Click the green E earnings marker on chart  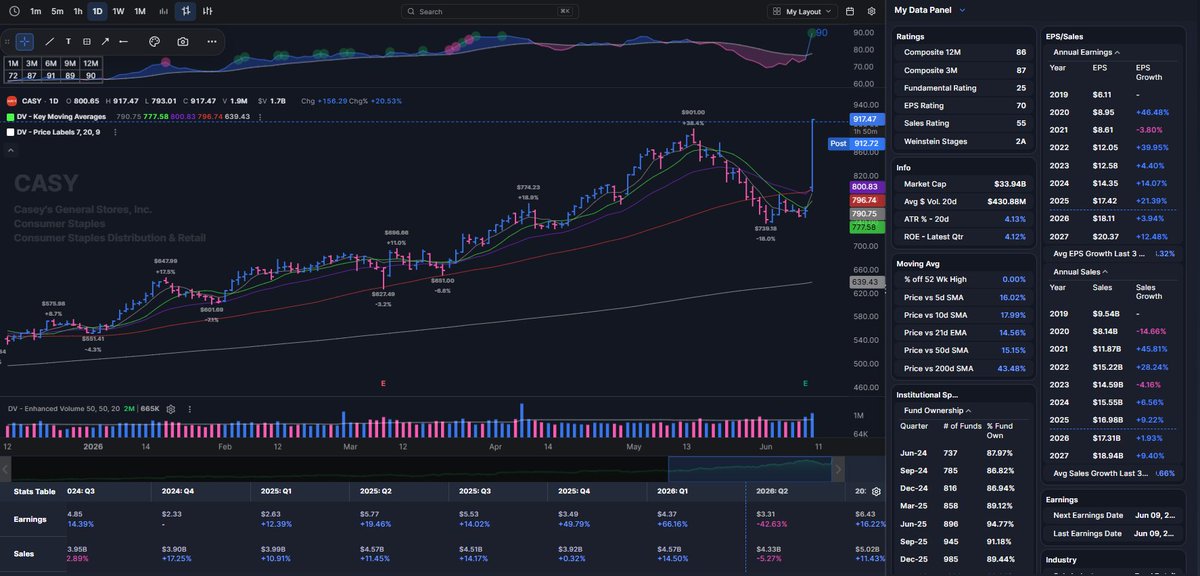coord(807,383)
